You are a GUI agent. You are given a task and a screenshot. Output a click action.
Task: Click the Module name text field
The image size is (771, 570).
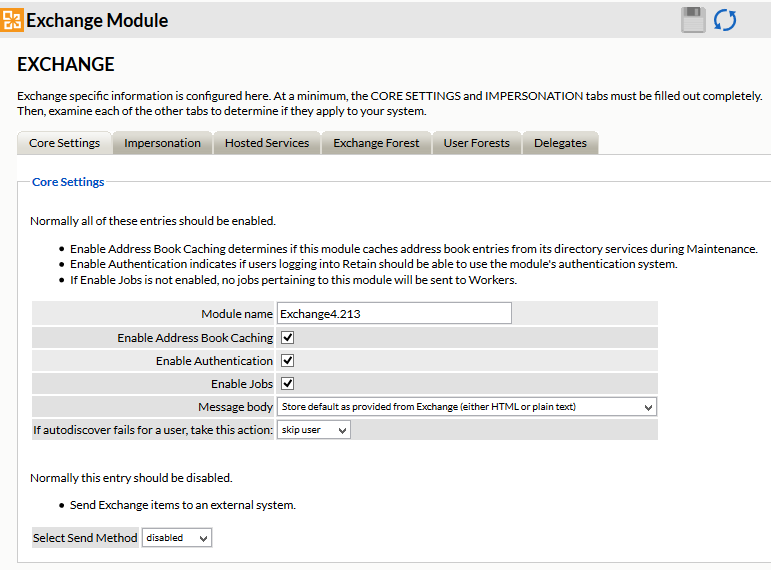coord(394,314)
